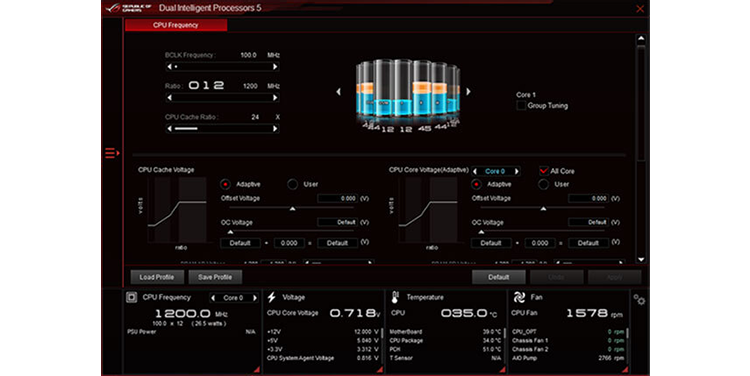Click the Default button
Viewport: 750px width, 376px height.
tap(498, 277)
